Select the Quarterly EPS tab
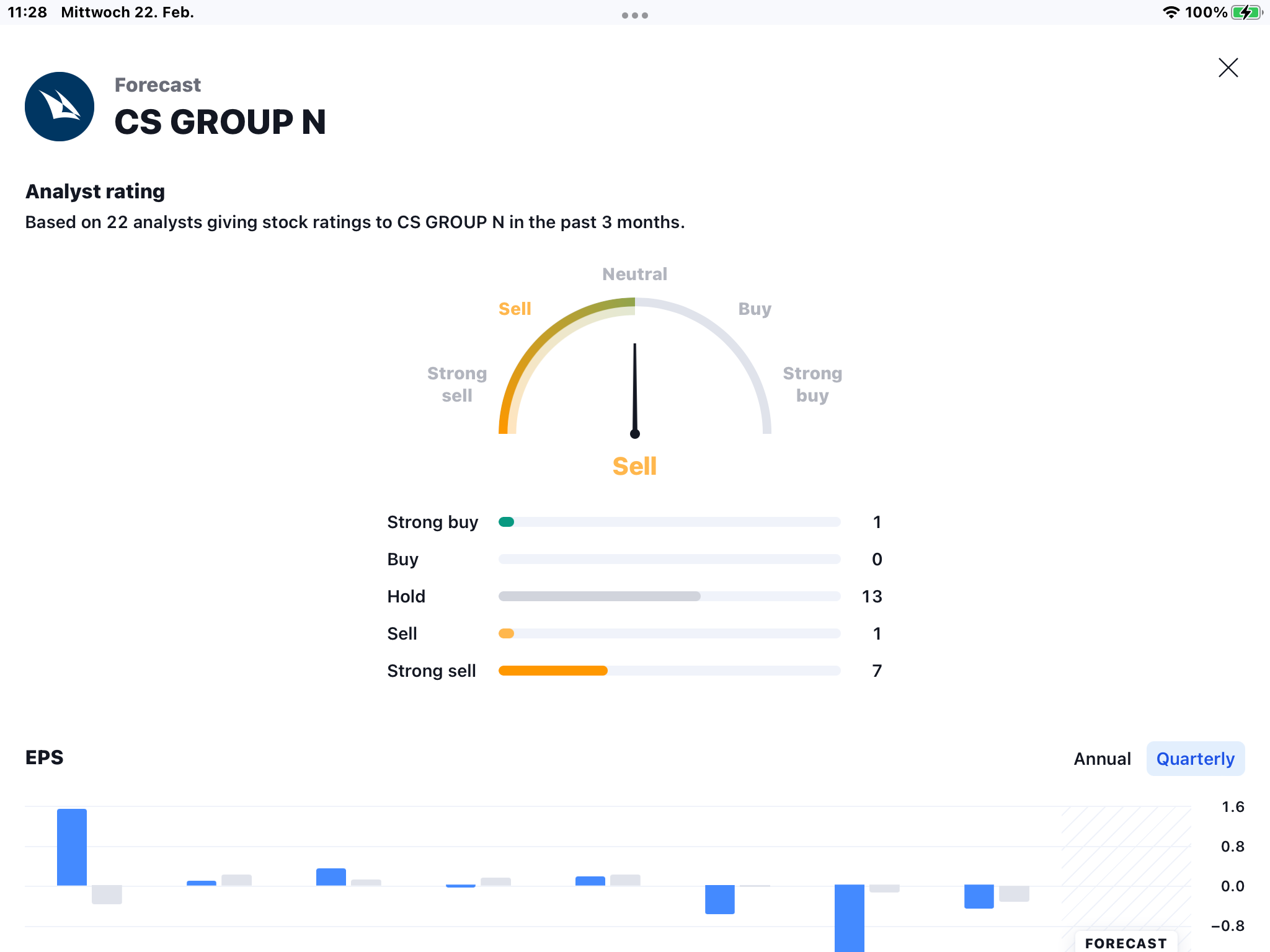 1195,759
